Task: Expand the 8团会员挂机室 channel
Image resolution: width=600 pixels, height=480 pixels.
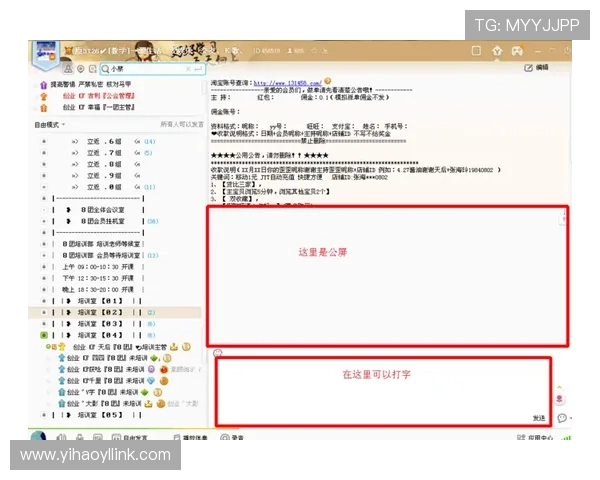Action: click(44, 221)
